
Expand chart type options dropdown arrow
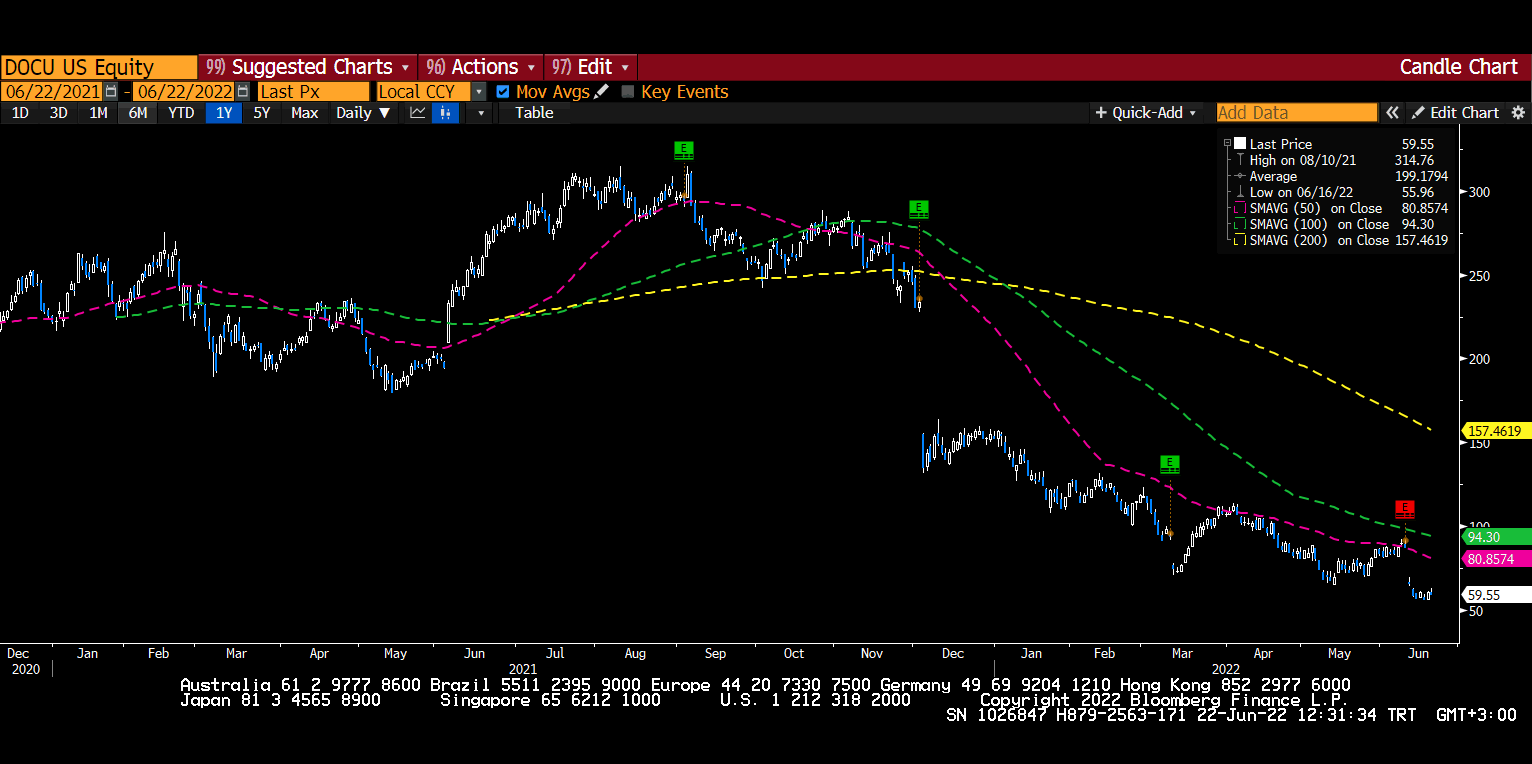point(480,113)
